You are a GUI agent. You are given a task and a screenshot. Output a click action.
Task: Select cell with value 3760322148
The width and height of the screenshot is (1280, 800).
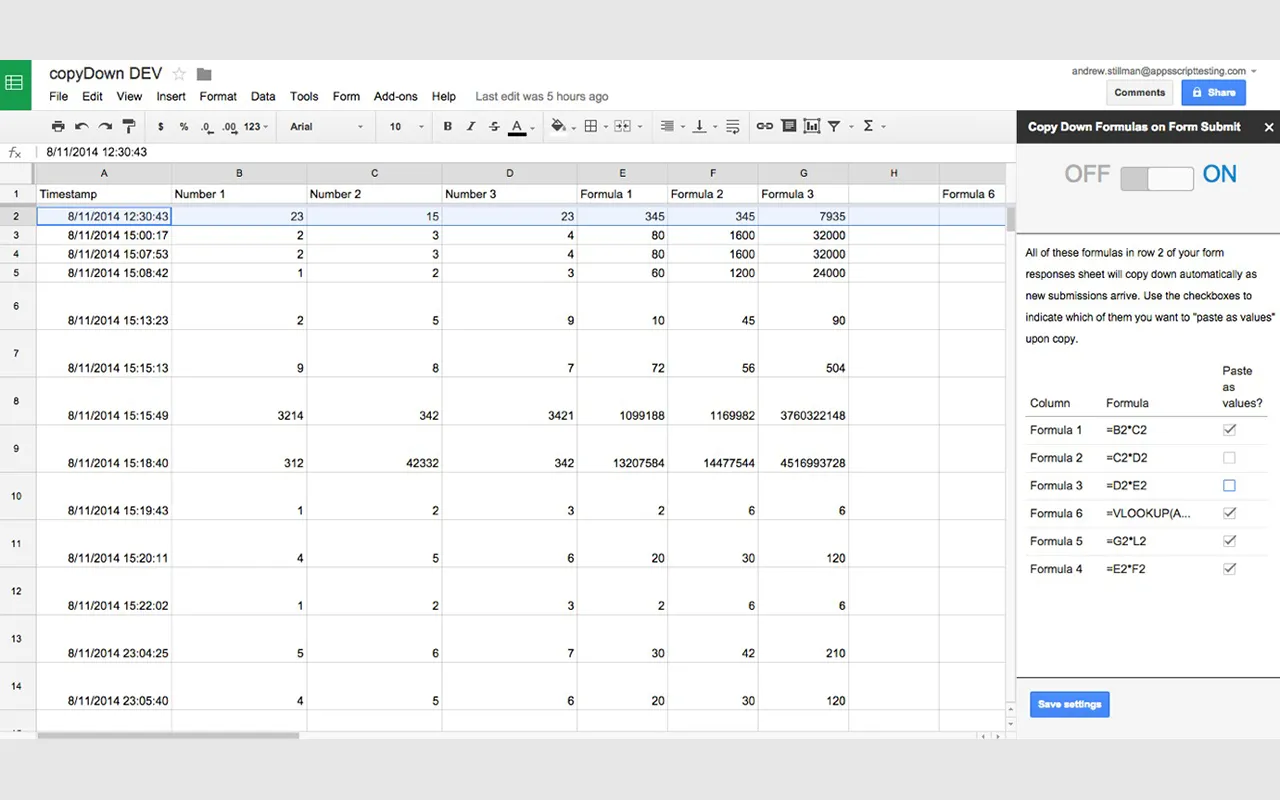click(x=803, y=401)
